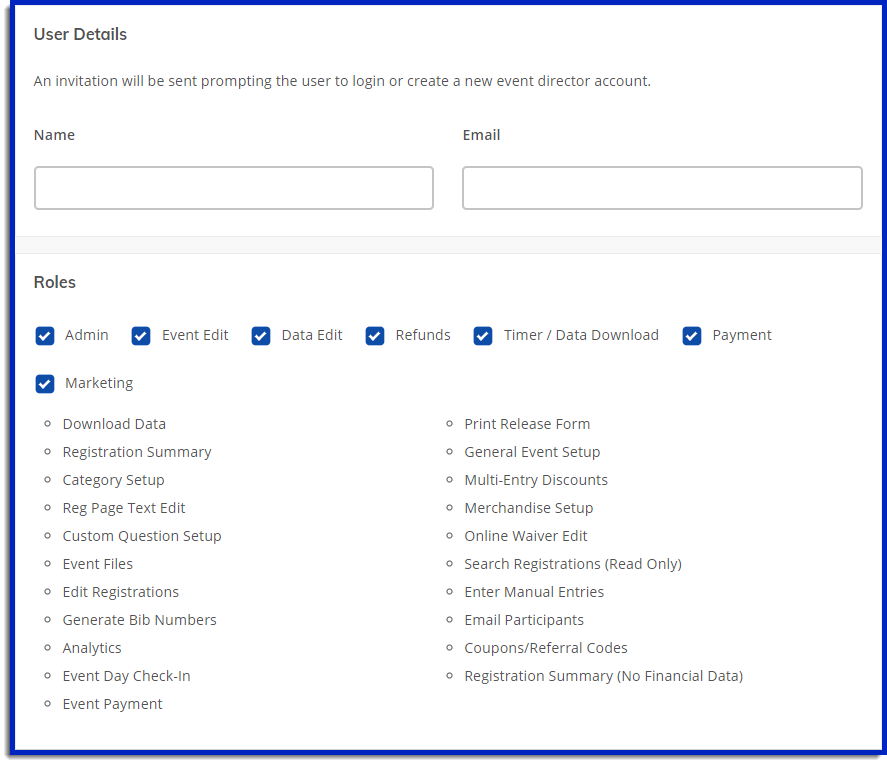887x765 pixels.
Task: Click the Name input field
Action: click(234, 188)
